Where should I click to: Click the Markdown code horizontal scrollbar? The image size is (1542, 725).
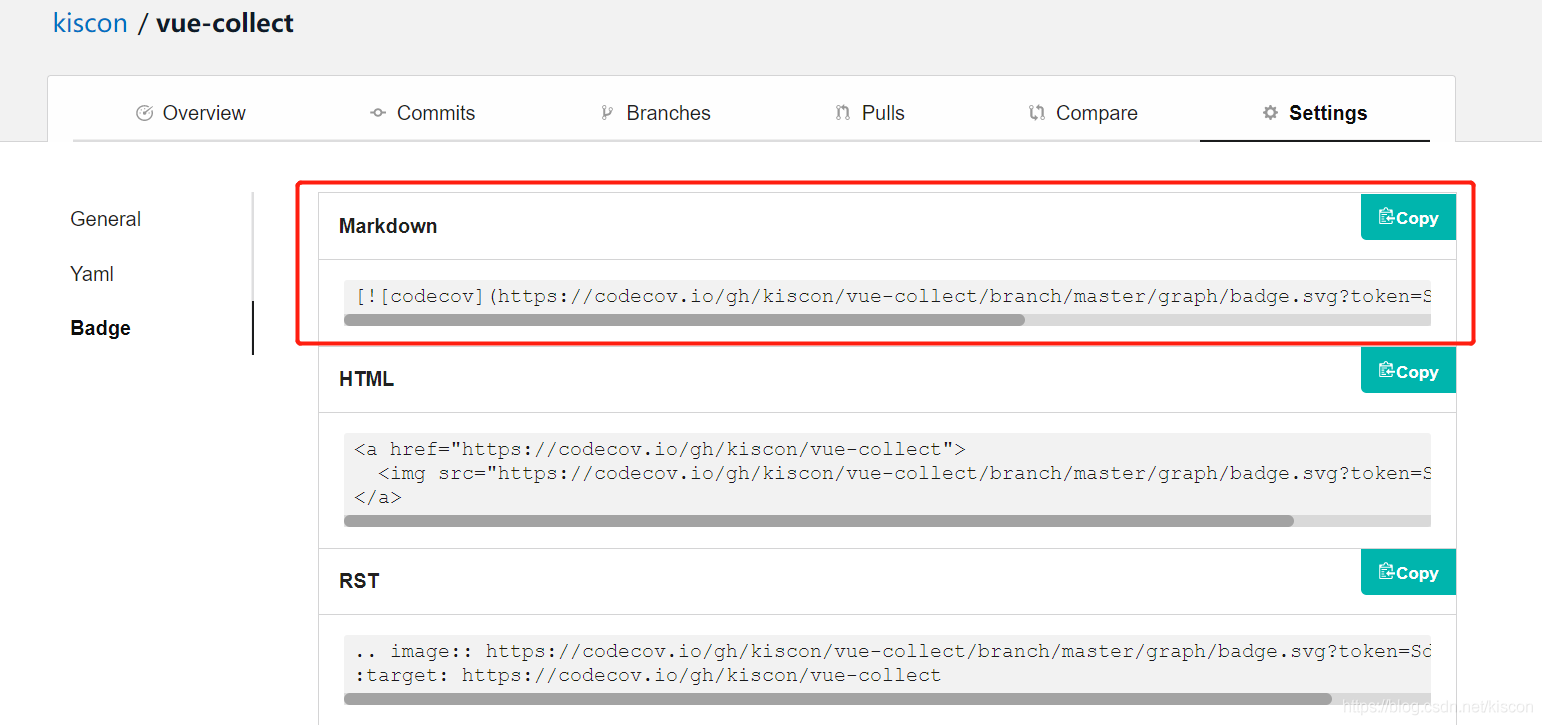[x=684, y=320]
